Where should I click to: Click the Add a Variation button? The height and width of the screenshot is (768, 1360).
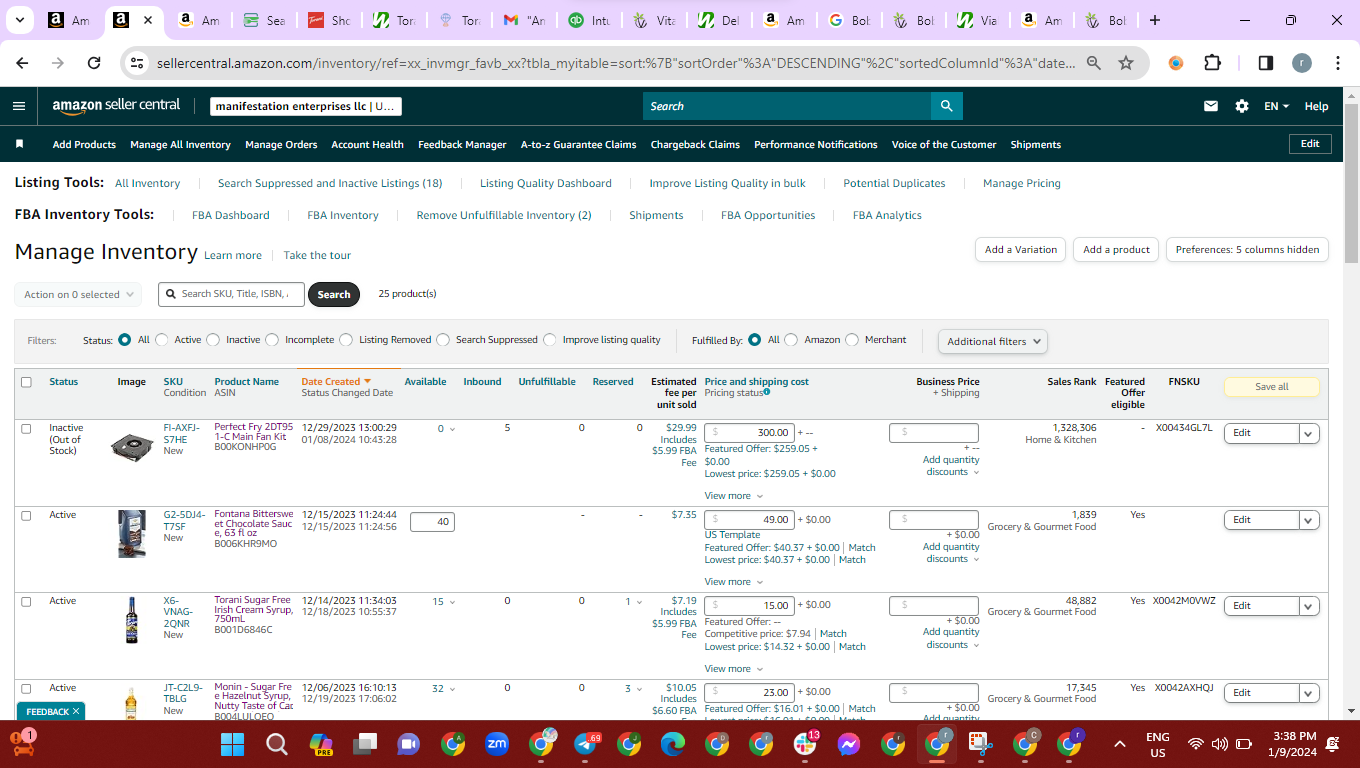(x=1020, y=250)
